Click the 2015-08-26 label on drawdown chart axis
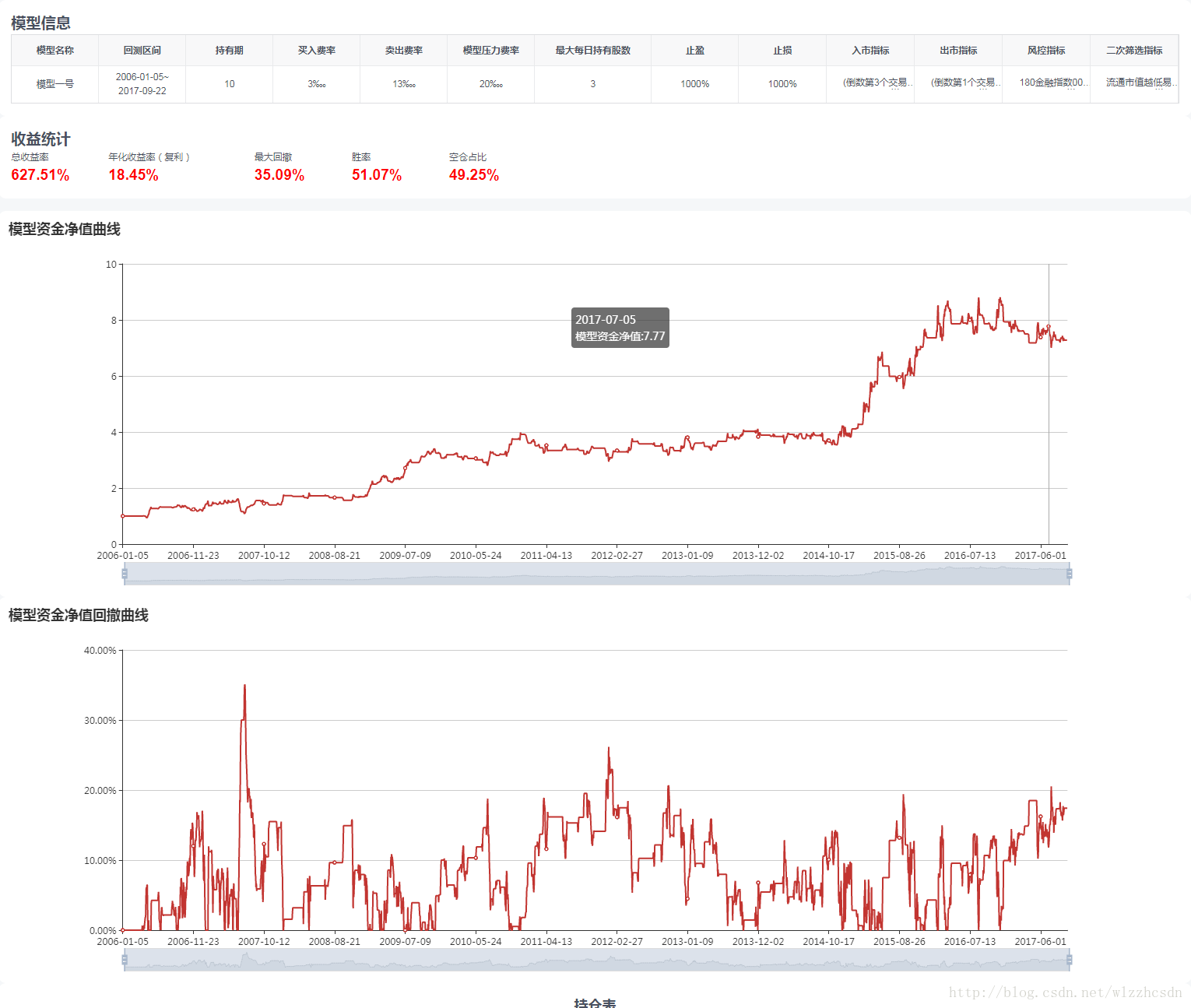The height and width of the screenshot is (1008, 1191). [899, 942]
